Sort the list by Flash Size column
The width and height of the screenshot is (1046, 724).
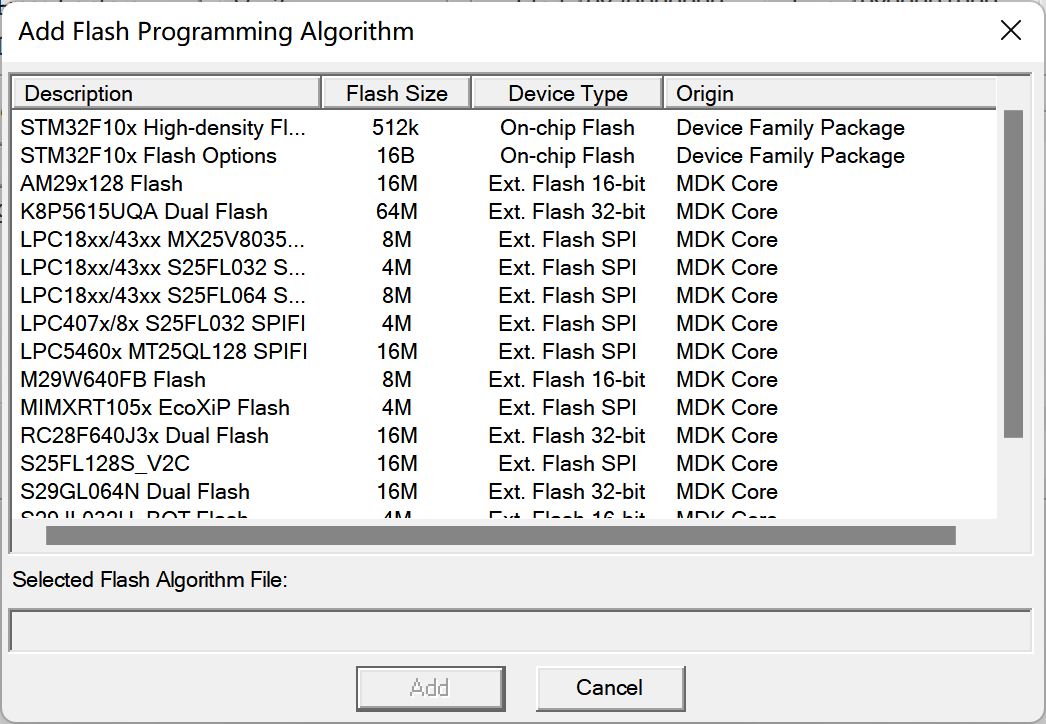pos(396,92)
